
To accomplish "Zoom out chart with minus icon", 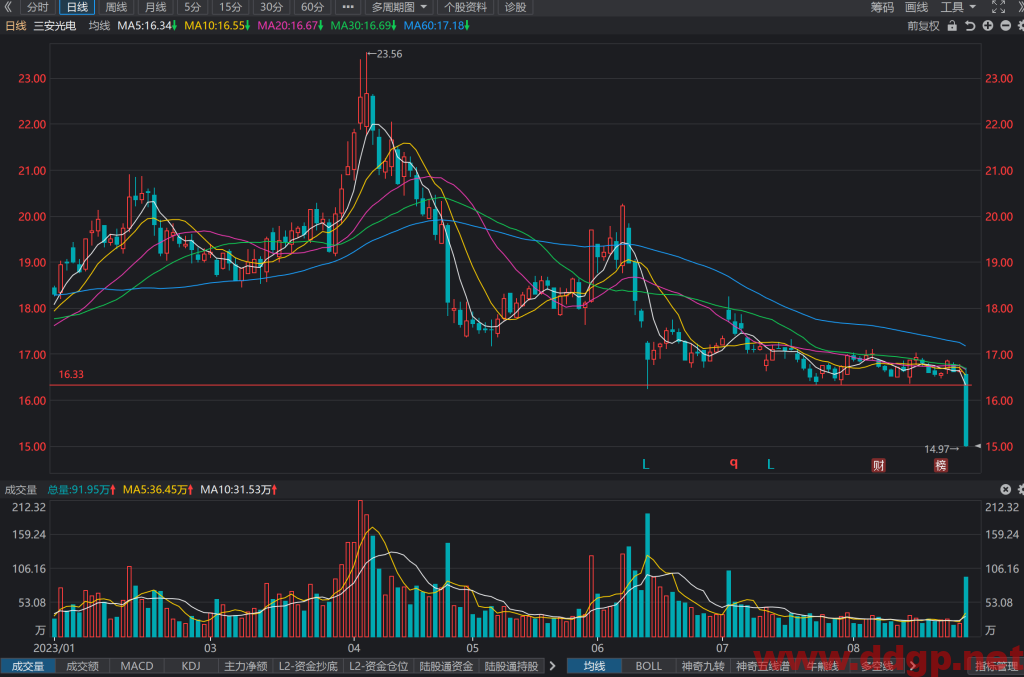I will tap(1006, 25).
